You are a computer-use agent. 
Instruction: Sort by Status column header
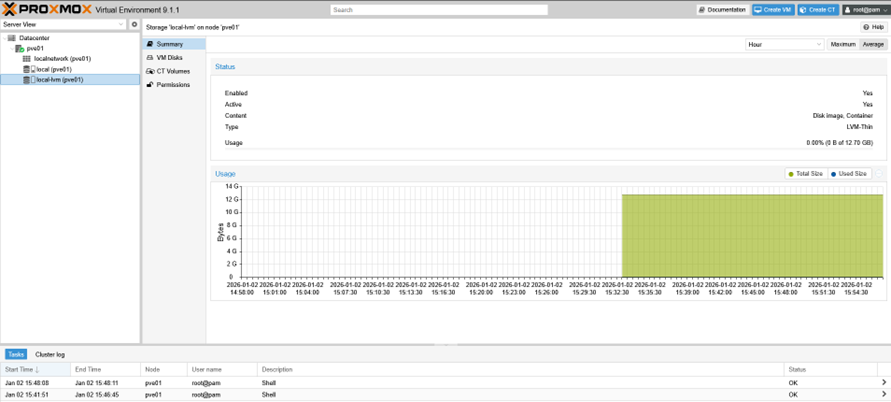pos(831,370)
